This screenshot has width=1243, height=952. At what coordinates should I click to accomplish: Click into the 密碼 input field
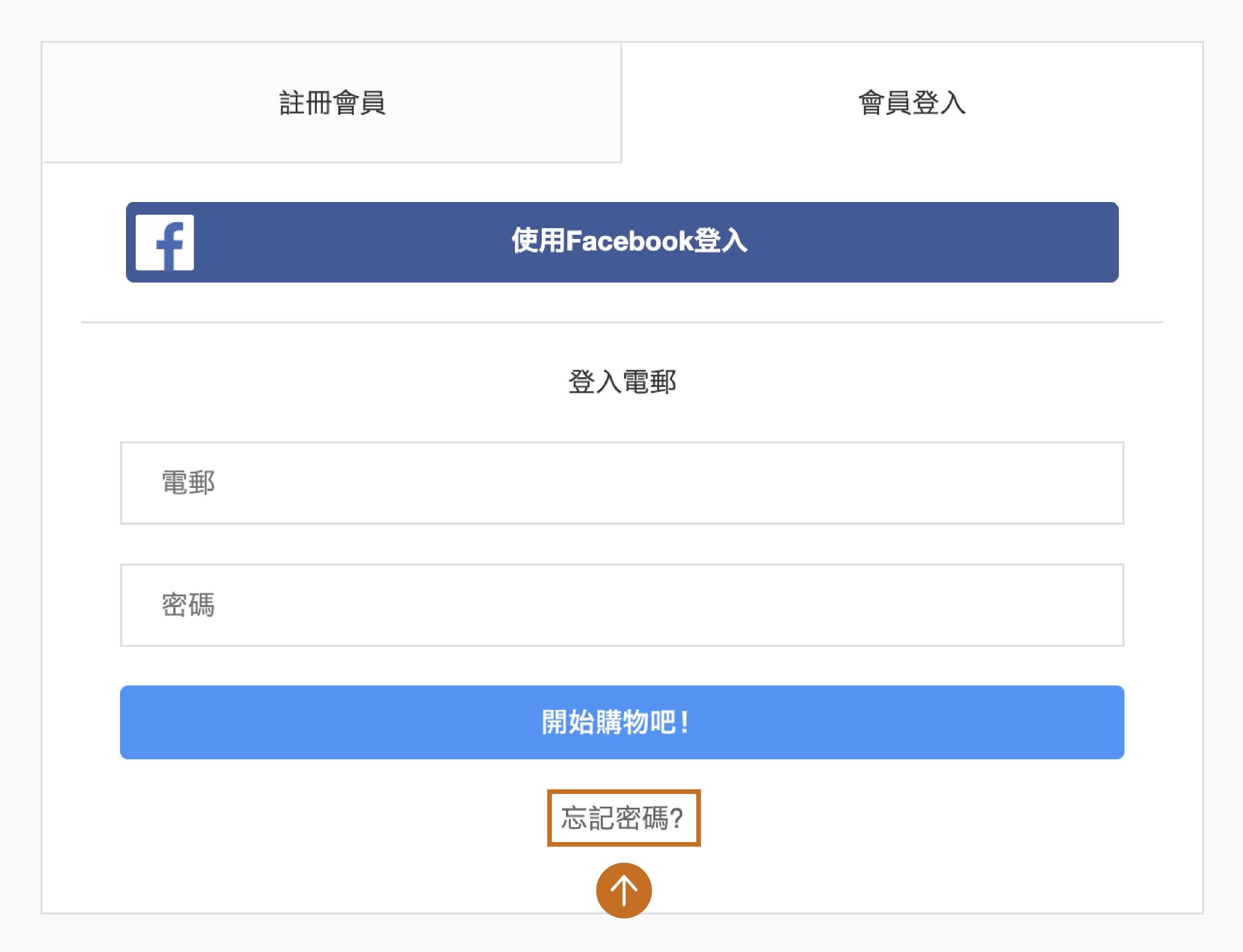(x=622, y=605)
